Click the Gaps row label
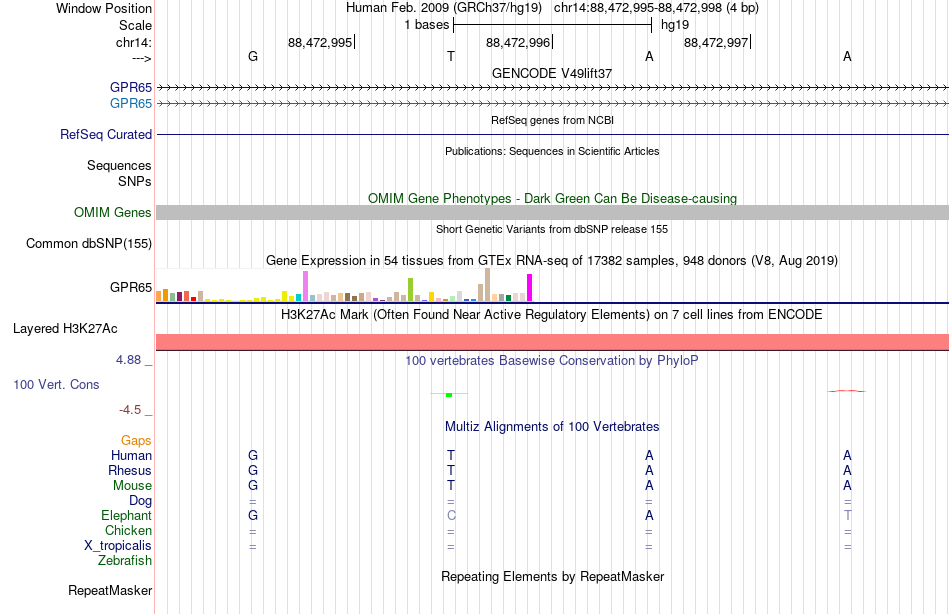 coord(136,441)
